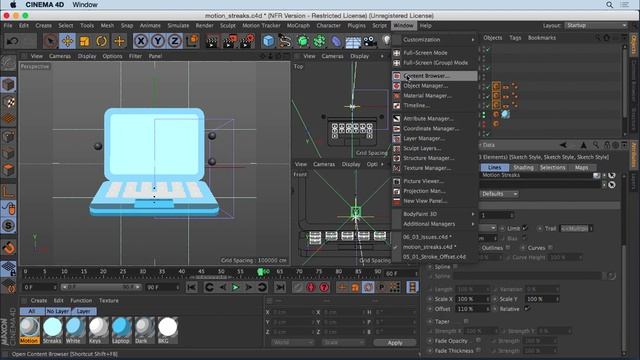This screenshot has height=360, width=640.
Task: Play the animation forwards
Action: click(x=235, y=287)
